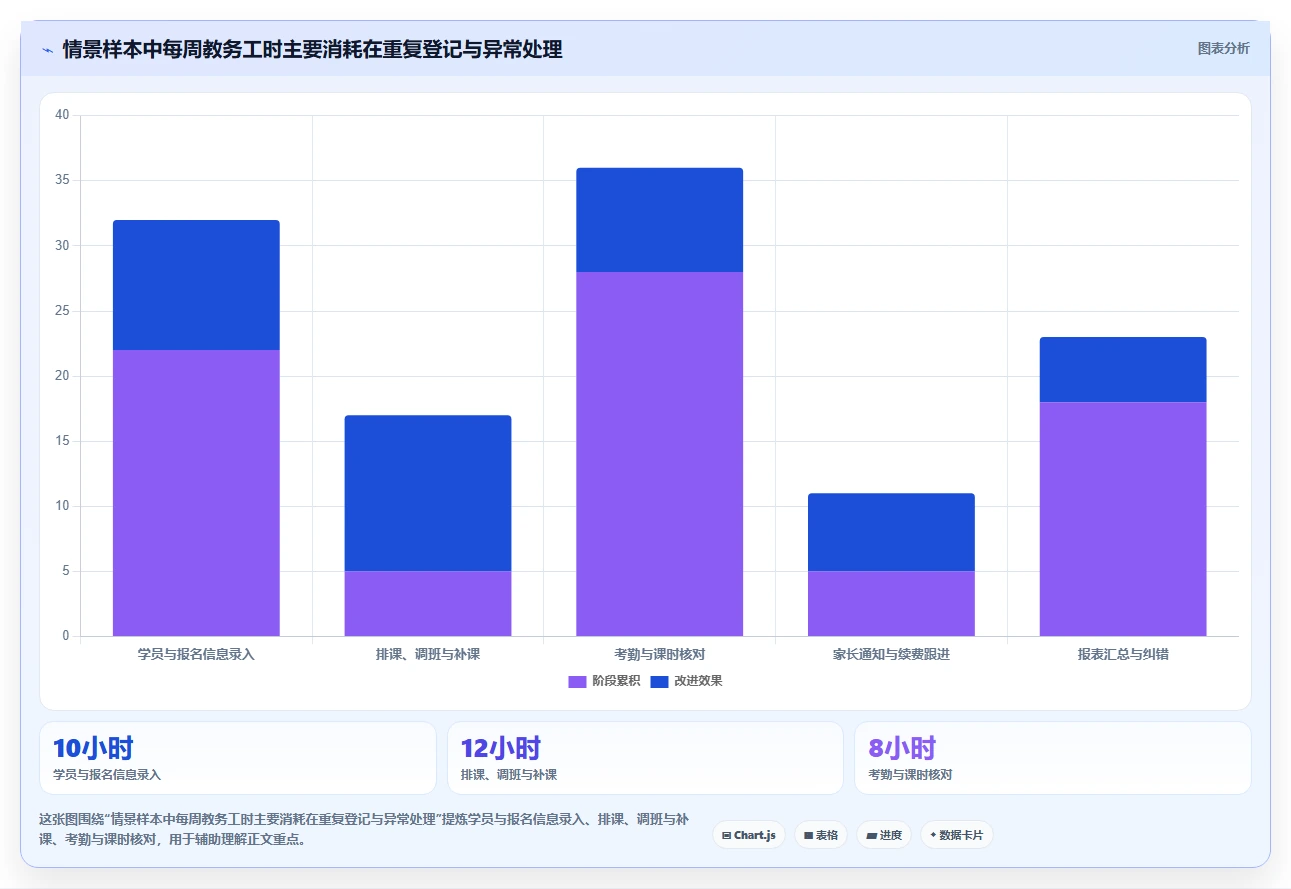Open the 8小时 data card

coord(1053,758)
